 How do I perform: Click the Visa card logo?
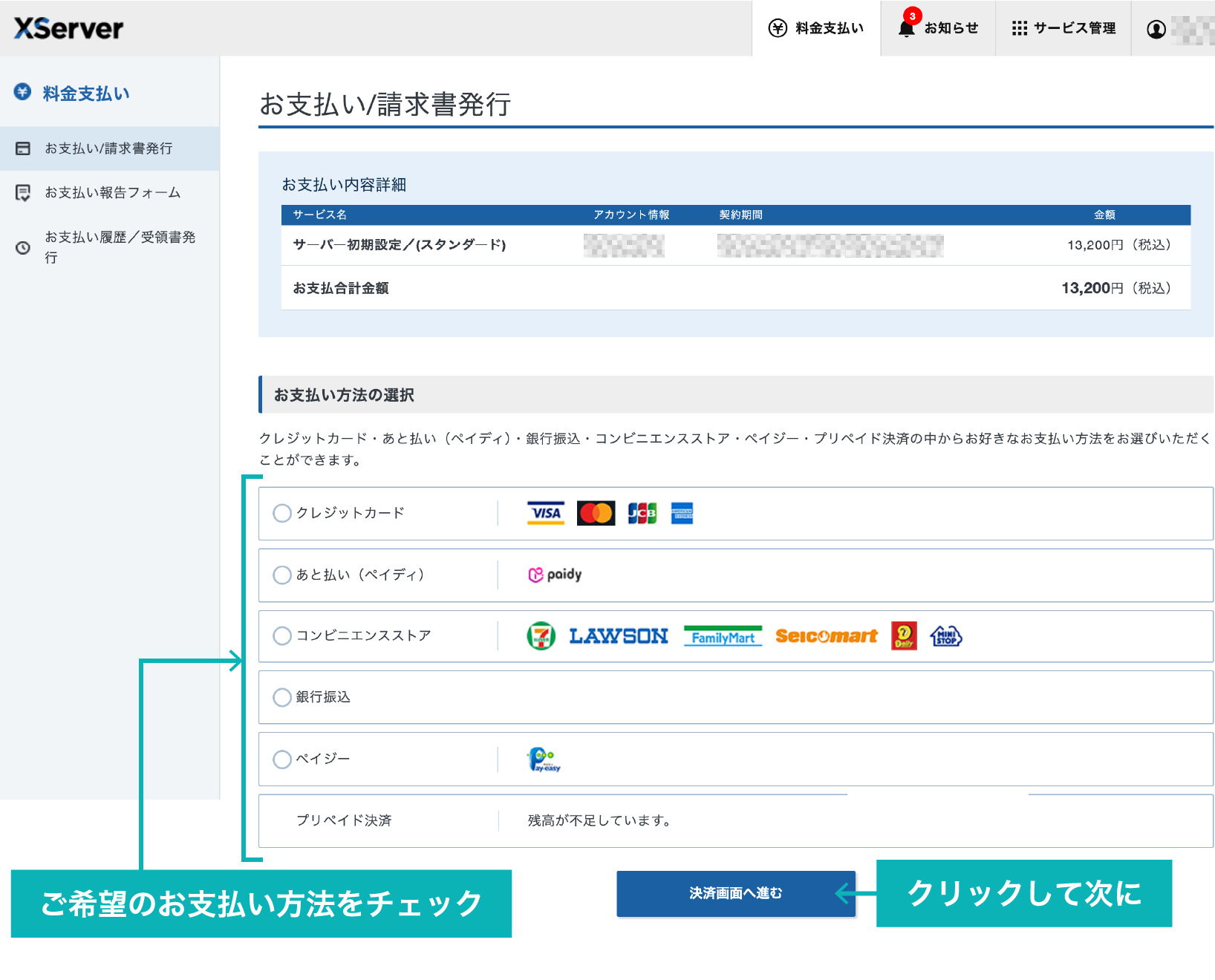point(546,513)
